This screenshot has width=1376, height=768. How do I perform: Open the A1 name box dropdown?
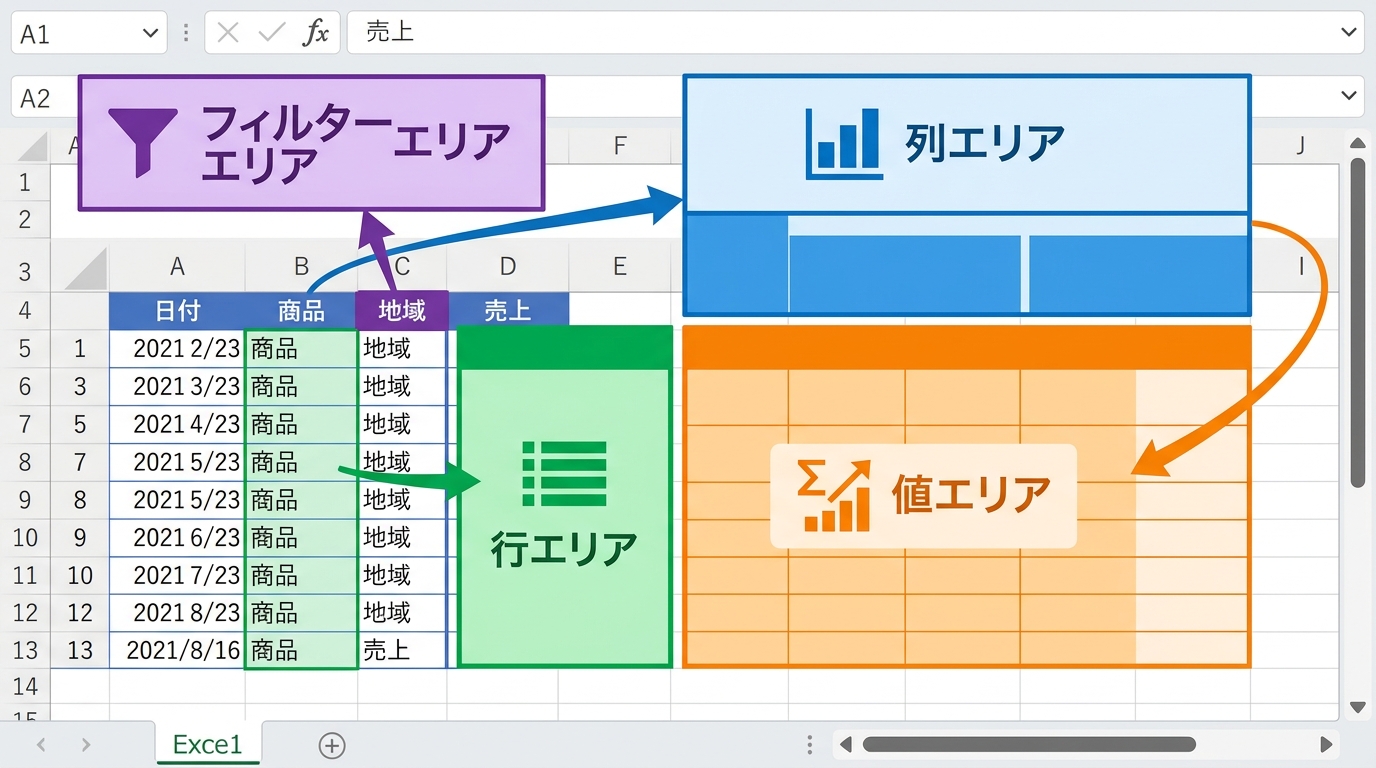point(151,34)
